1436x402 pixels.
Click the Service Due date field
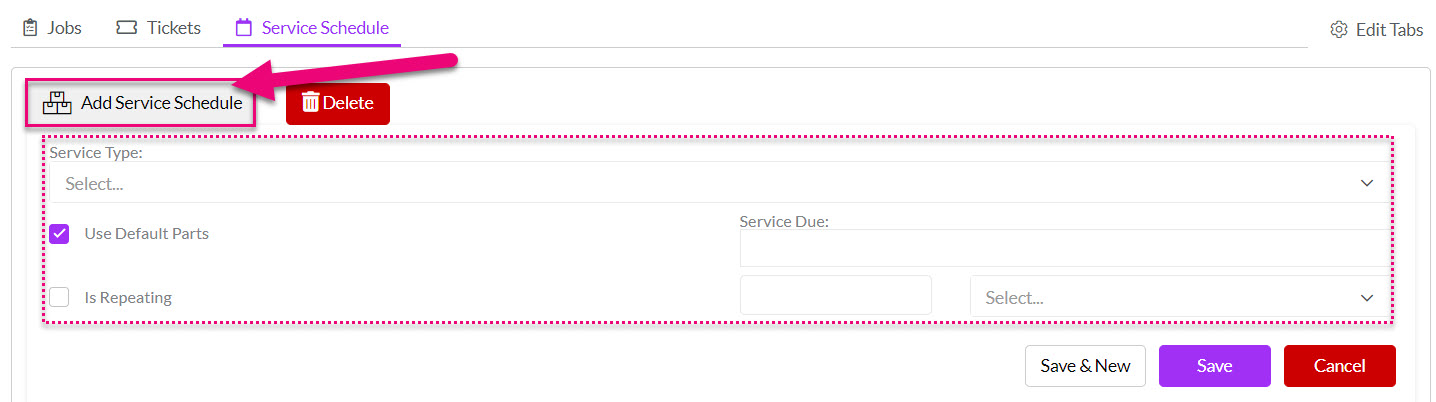tap(1065, 248)
